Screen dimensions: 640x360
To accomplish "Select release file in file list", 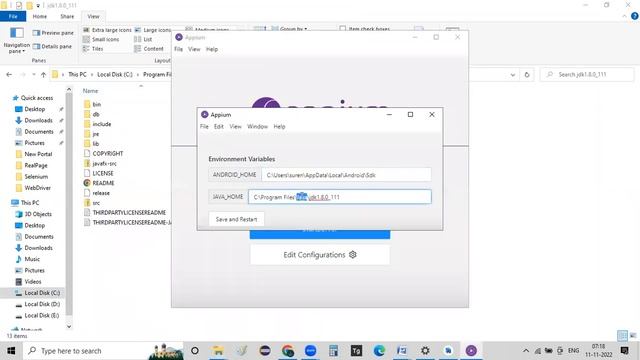I will click(97, 193).
